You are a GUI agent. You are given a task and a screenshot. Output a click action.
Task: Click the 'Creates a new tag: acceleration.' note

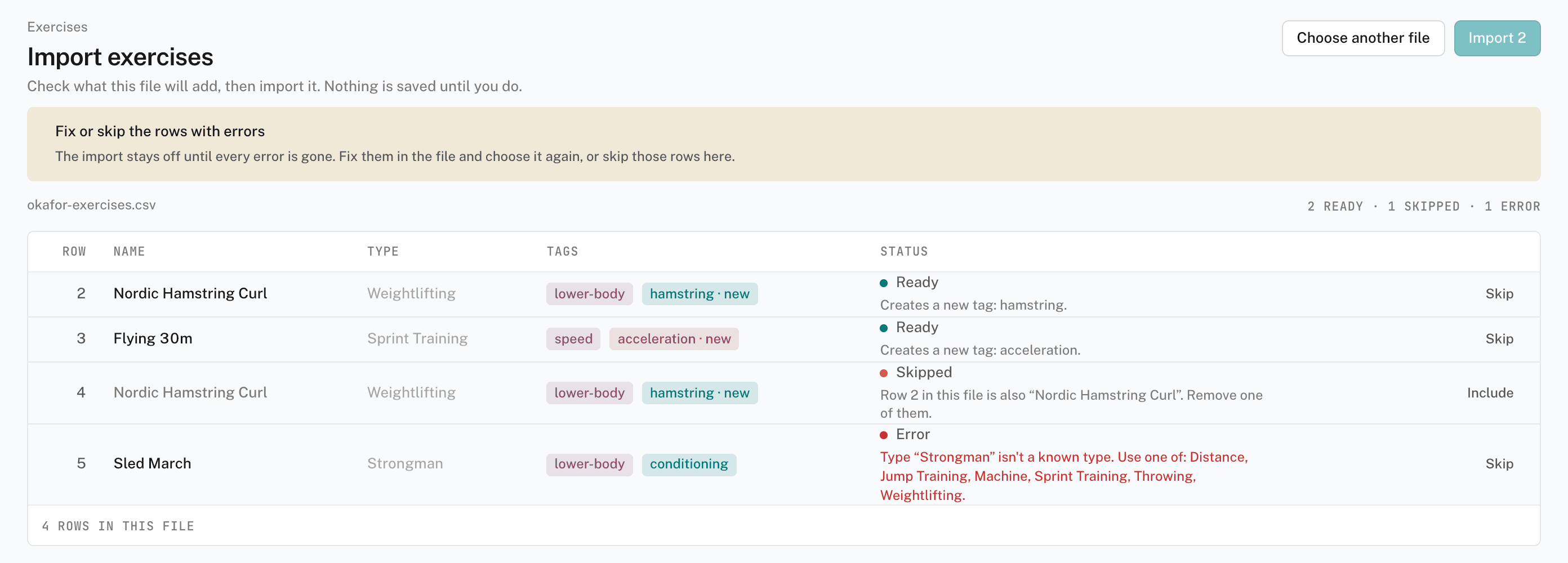pyautogui.click(x=980, y=350)
